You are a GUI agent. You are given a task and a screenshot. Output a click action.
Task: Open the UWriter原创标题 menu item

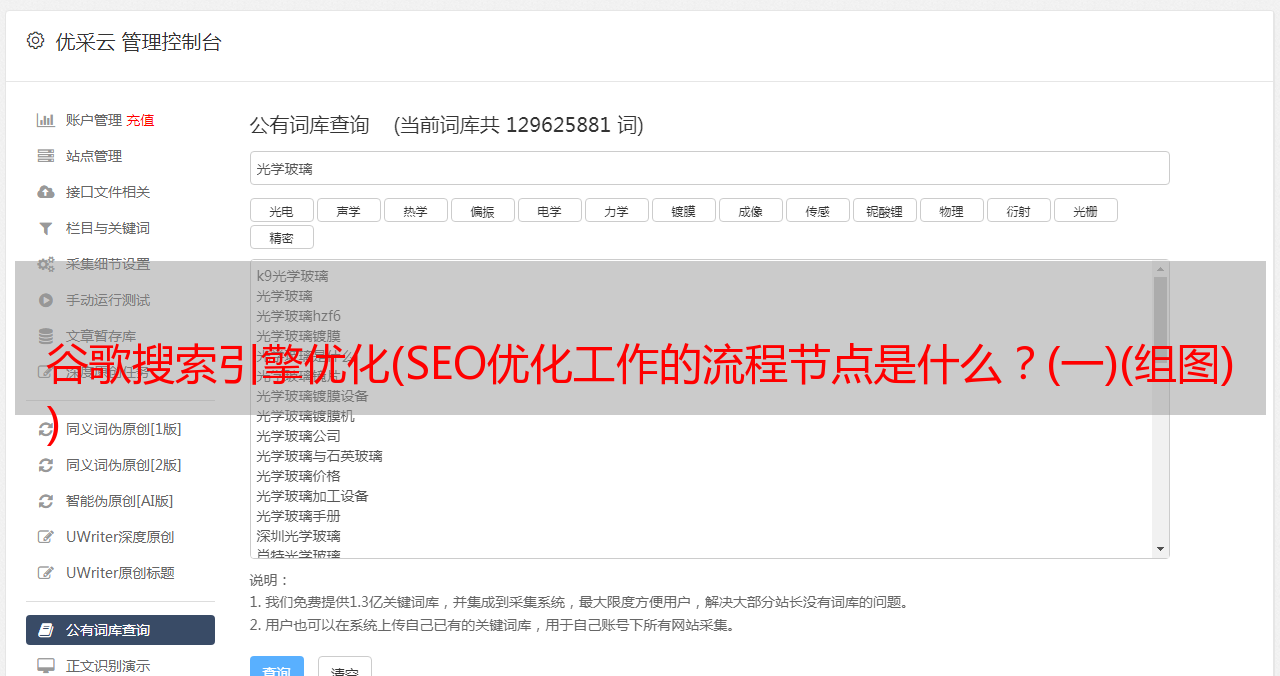pos(120,573)
